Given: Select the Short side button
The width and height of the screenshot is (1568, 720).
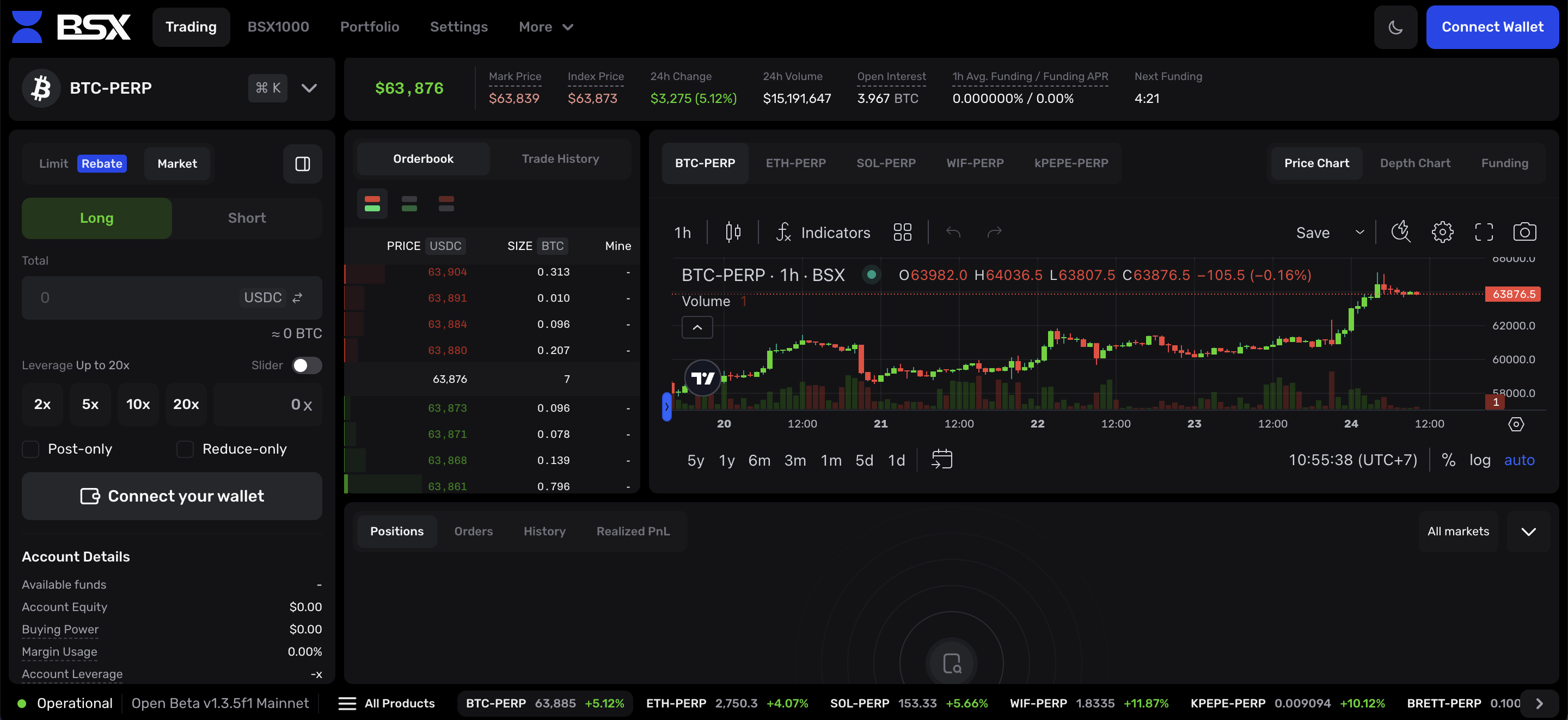Looking at the screenshot, I should point(247,218).
